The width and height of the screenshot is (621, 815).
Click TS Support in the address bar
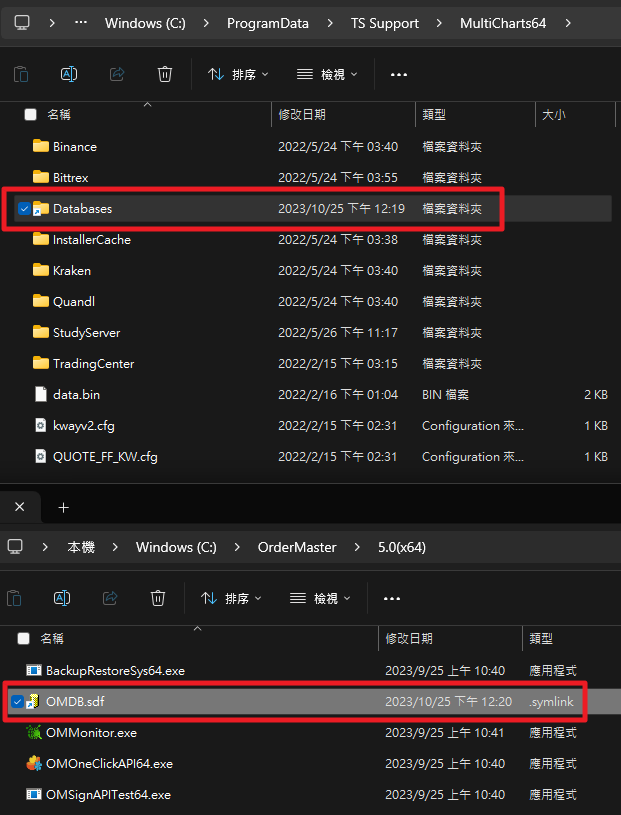click(385, 23)
